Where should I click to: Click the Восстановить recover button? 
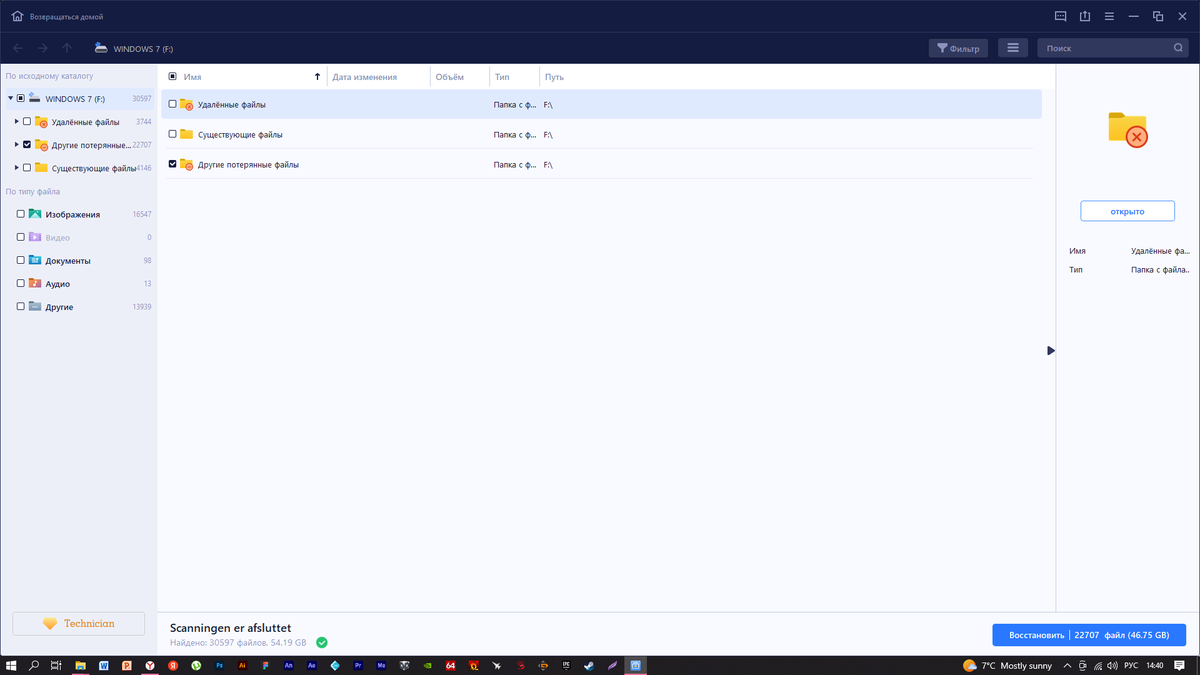point(1089,635)
